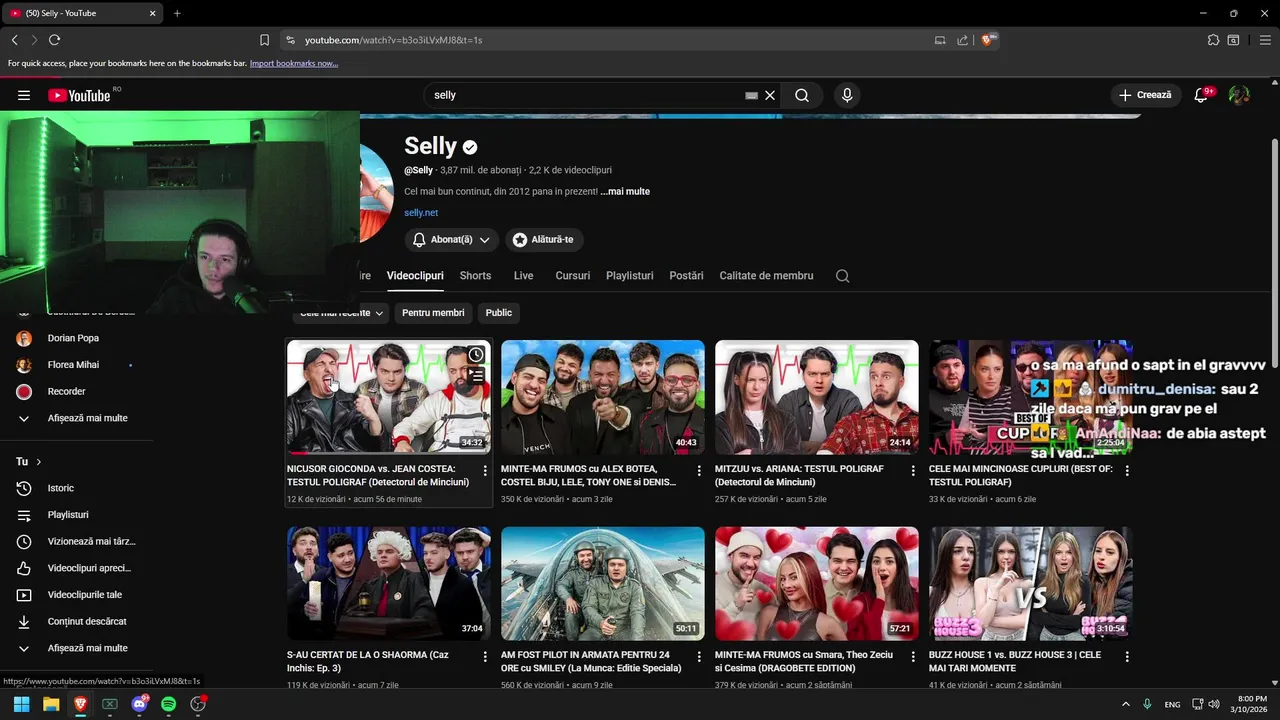
Task: Expand channel description with ...mai multe
Action: 625,191
